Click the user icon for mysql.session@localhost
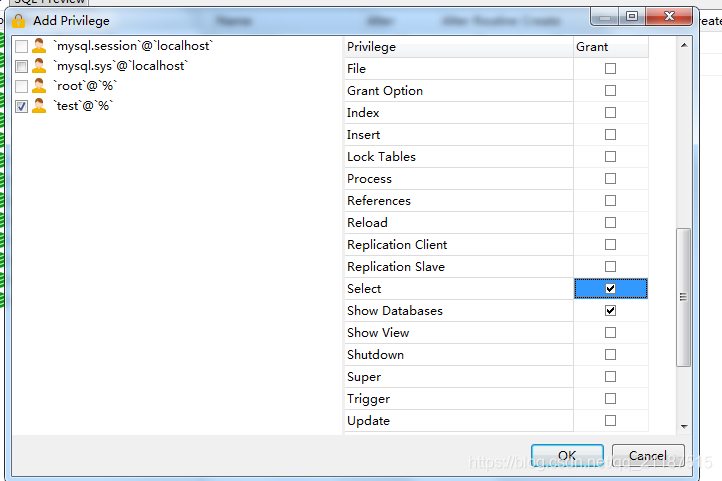This screenshot has width=722, height=481. pos(39,46)
